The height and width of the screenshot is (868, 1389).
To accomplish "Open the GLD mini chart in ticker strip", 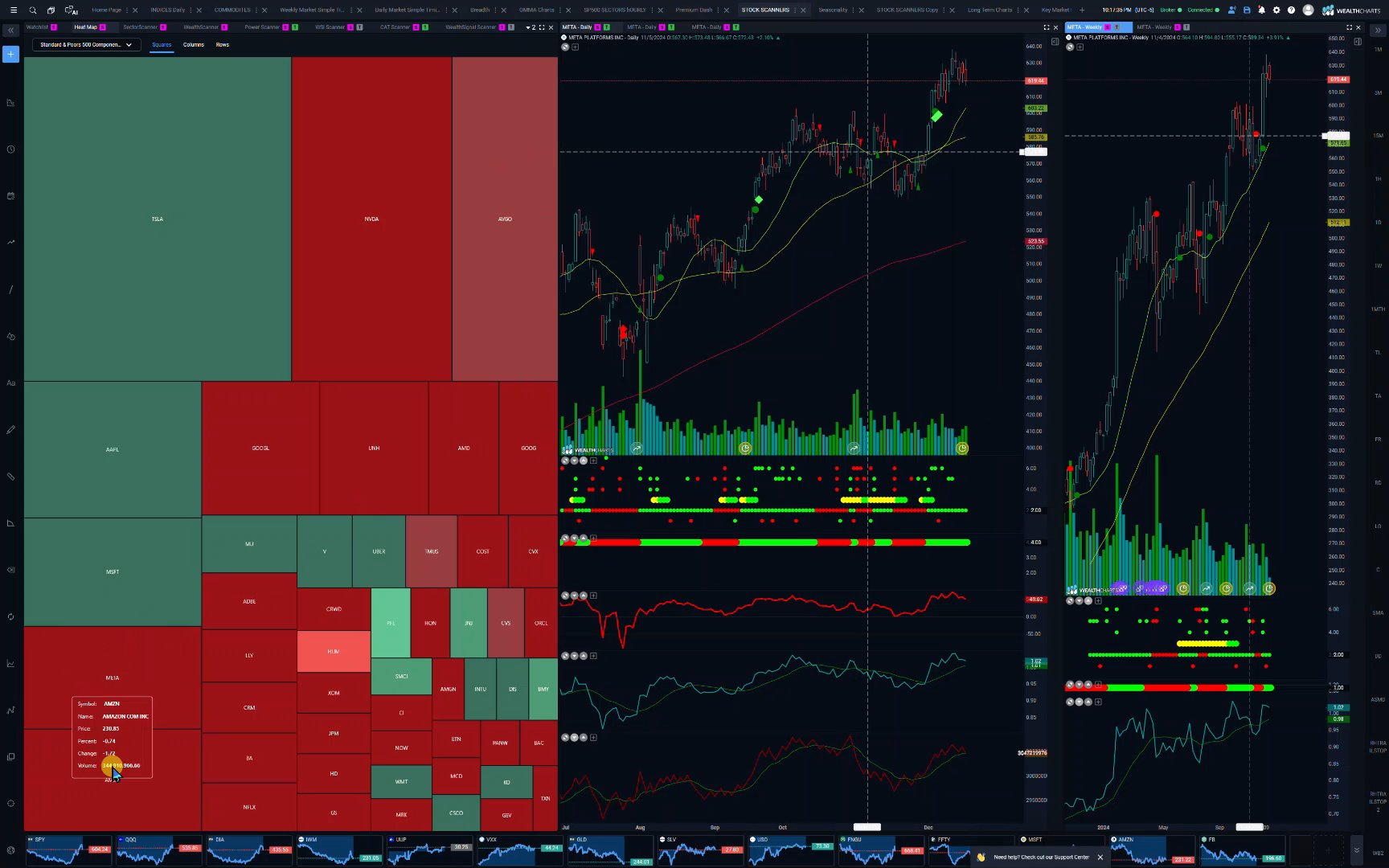I will 610,850.
